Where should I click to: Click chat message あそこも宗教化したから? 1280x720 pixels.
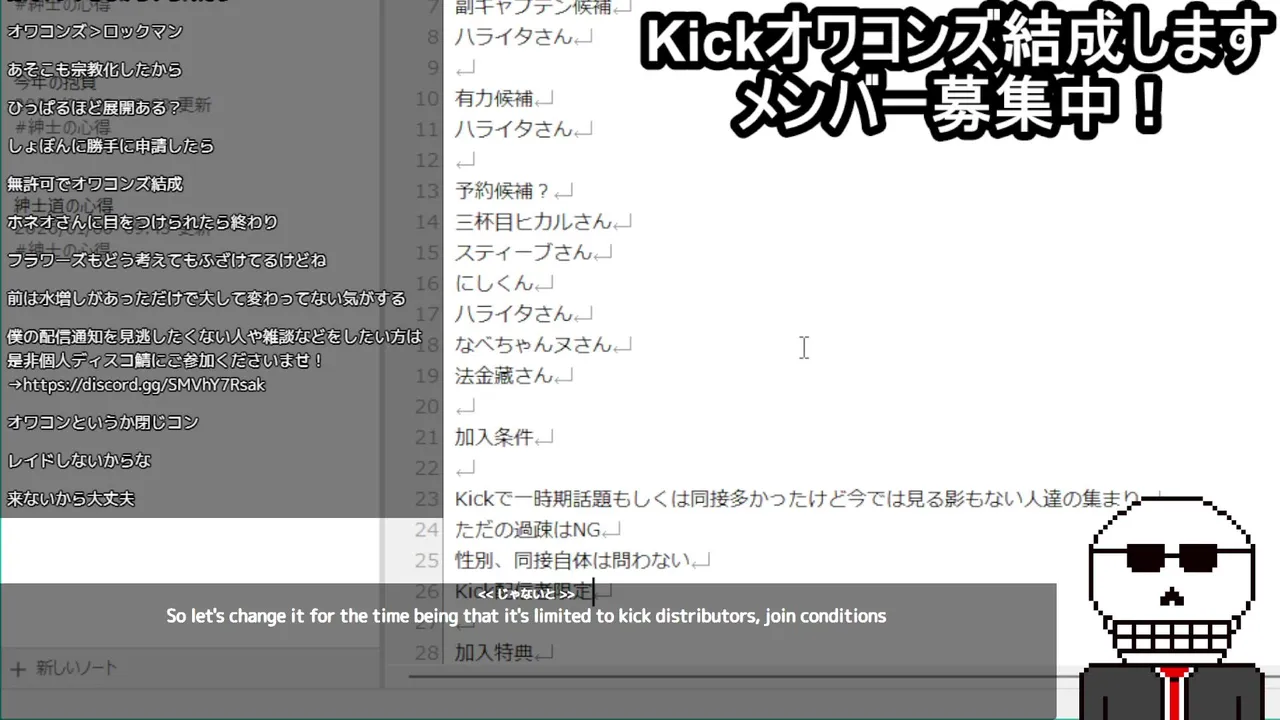point(95,70)
